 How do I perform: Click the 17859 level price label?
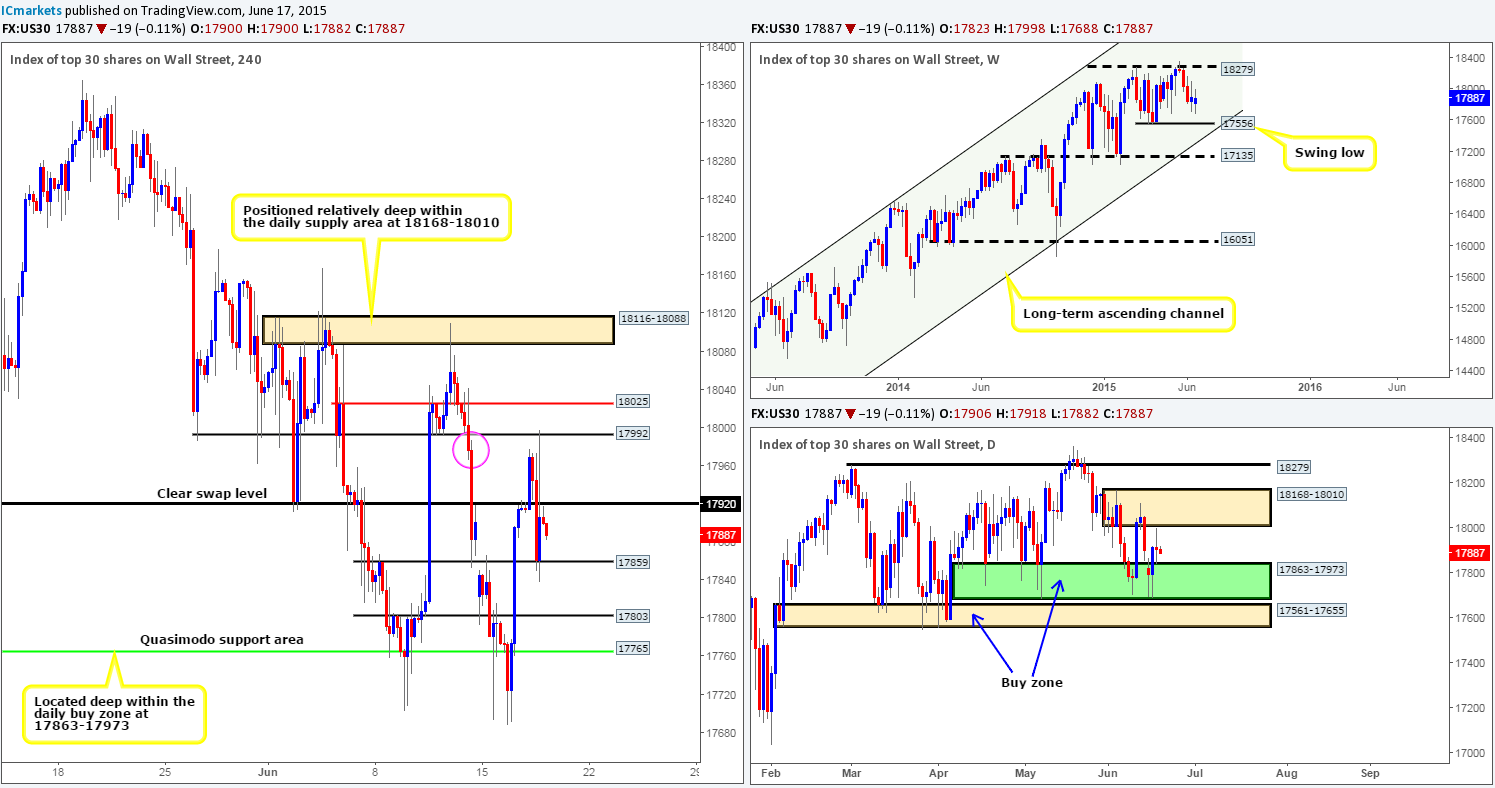(x=634, y=562)
